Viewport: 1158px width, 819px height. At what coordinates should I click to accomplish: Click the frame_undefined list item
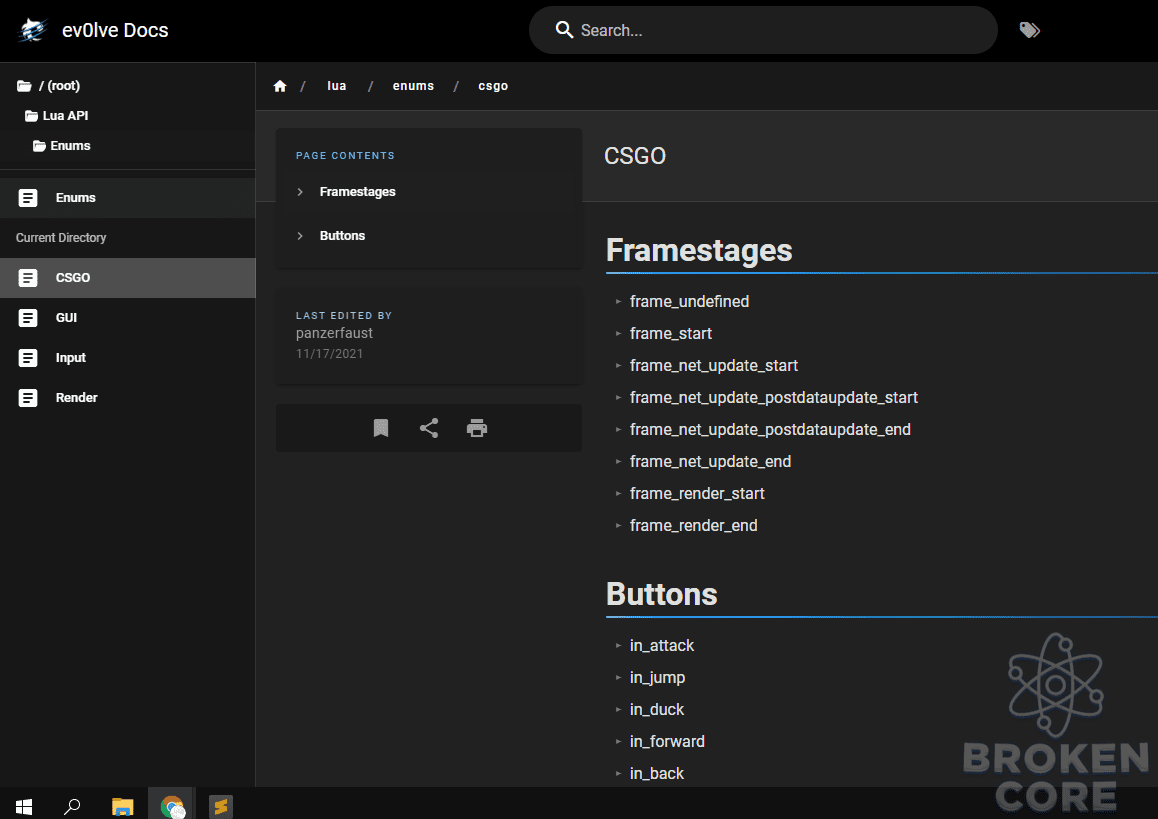(x=689, y=301)
